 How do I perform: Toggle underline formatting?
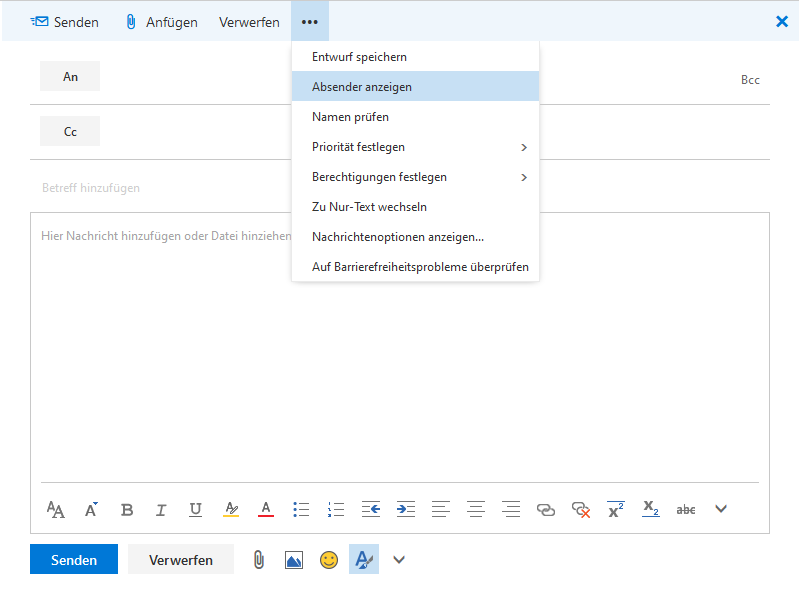point(196,509)
